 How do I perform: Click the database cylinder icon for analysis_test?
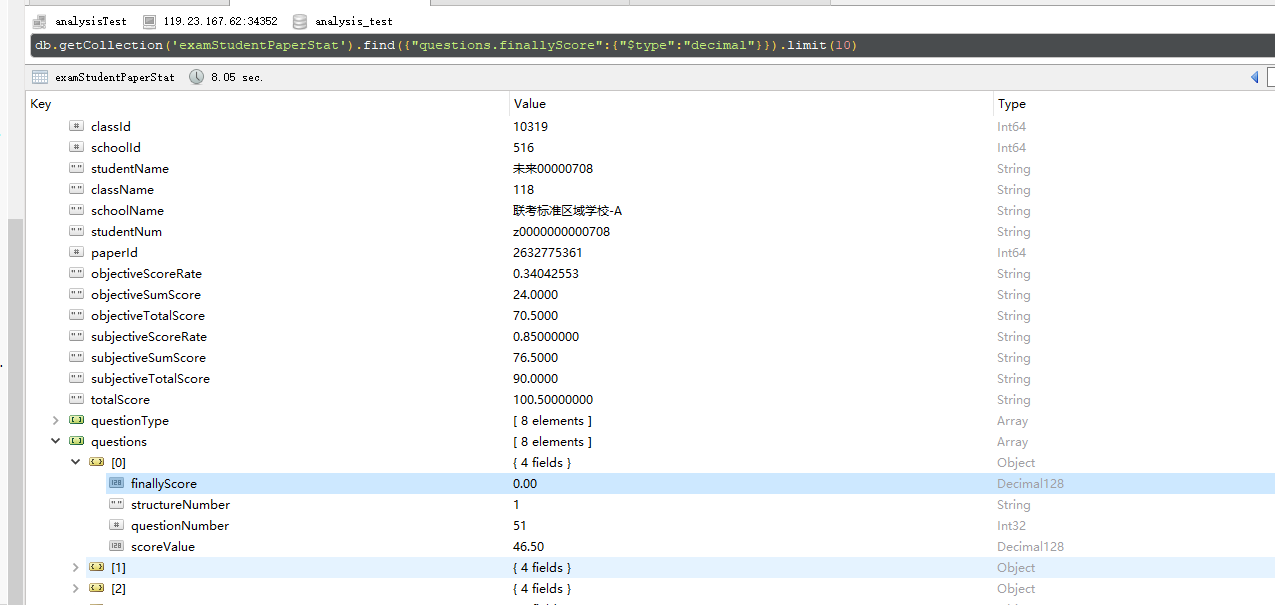pyautogui.click(x=299, y=20)
